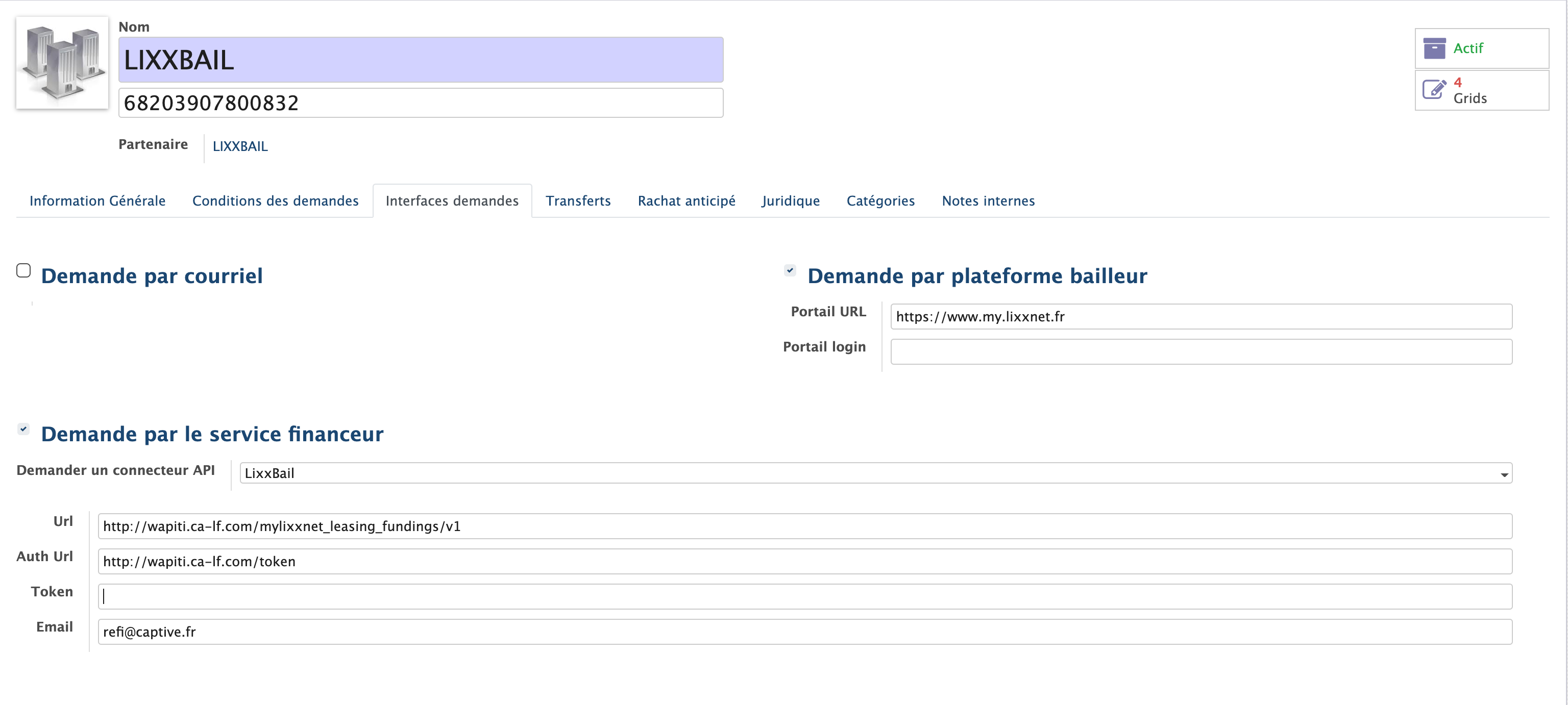Open the Rachat anticipé tab

[686, 200]
